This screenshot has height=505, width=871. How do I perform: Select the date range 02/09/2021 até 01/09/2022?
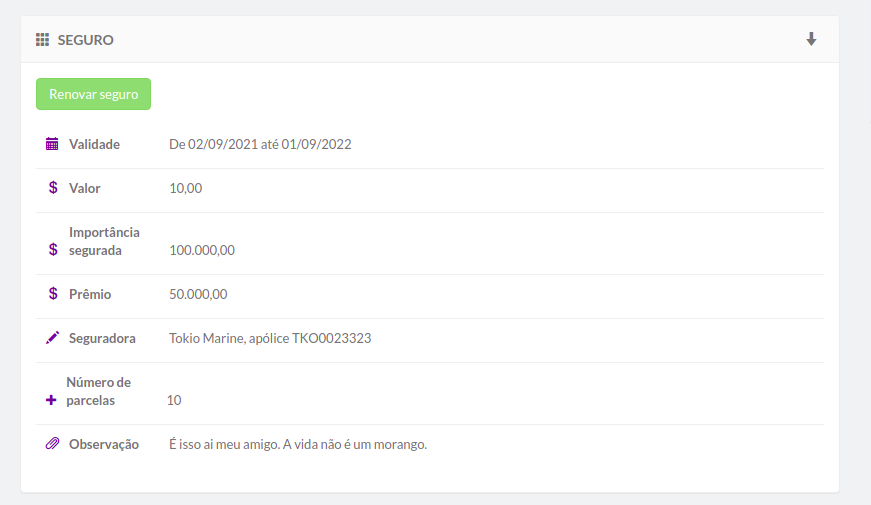(x=269, y=144)
